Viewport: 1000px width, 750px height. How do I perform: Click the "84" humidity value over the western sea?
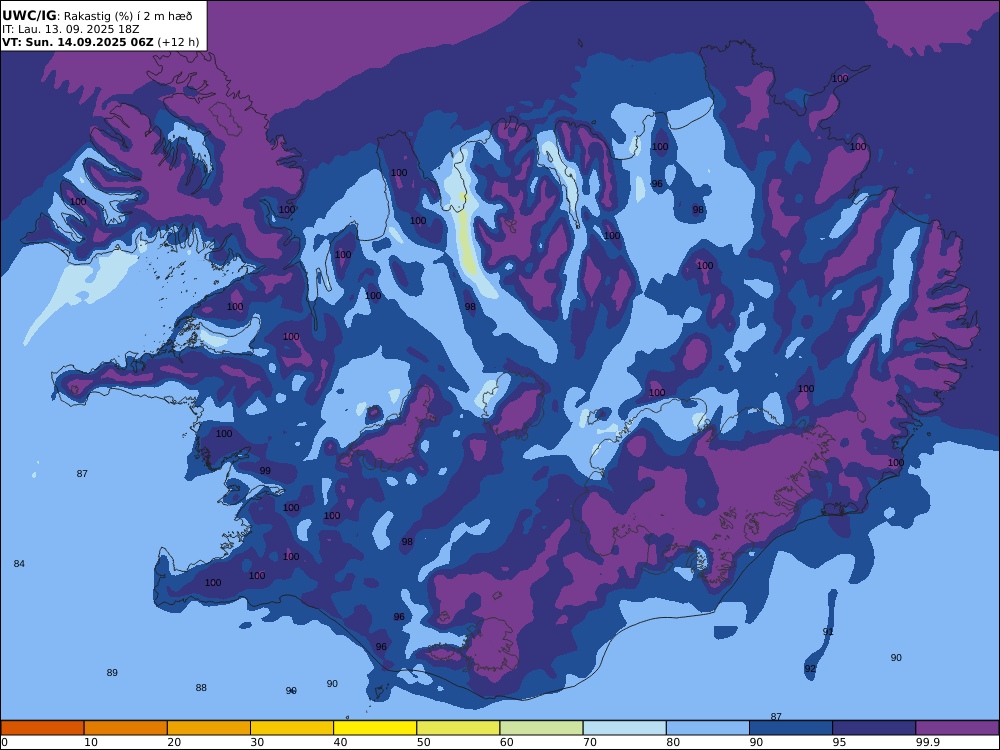tap(19, 564)
